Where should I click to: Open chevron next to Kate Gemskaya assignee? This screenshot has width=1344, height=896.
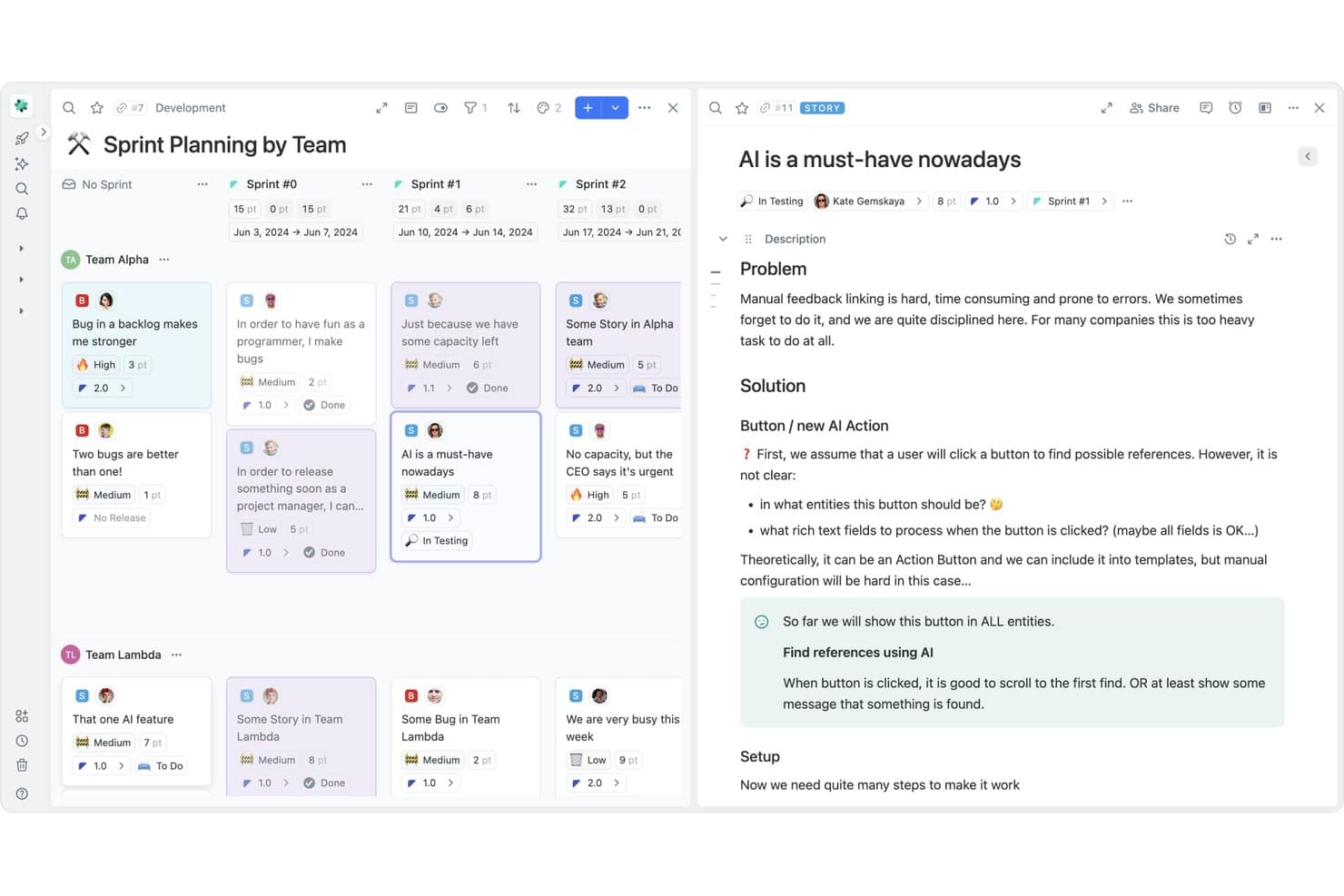[919, 202]
